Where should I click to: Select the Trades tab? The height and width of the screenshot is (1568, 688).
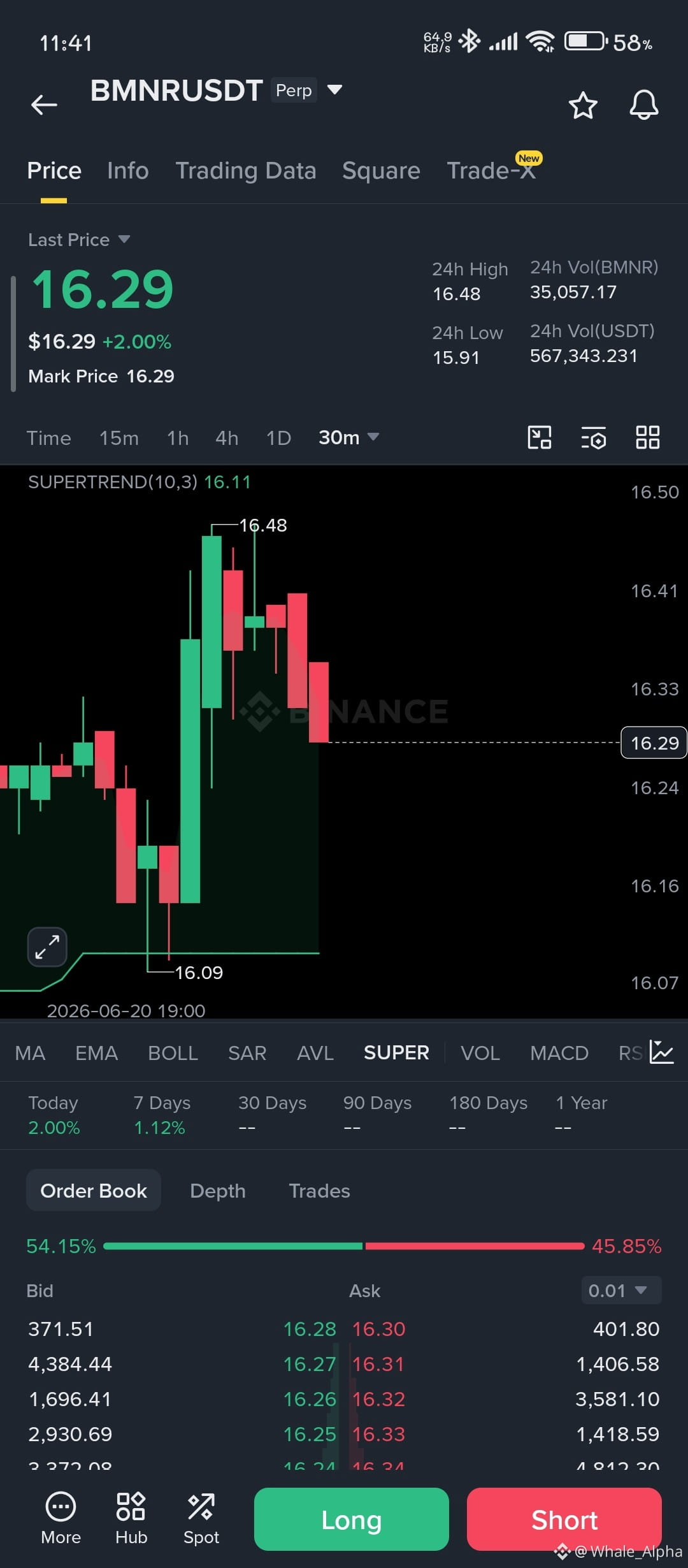coord(319,1191)
